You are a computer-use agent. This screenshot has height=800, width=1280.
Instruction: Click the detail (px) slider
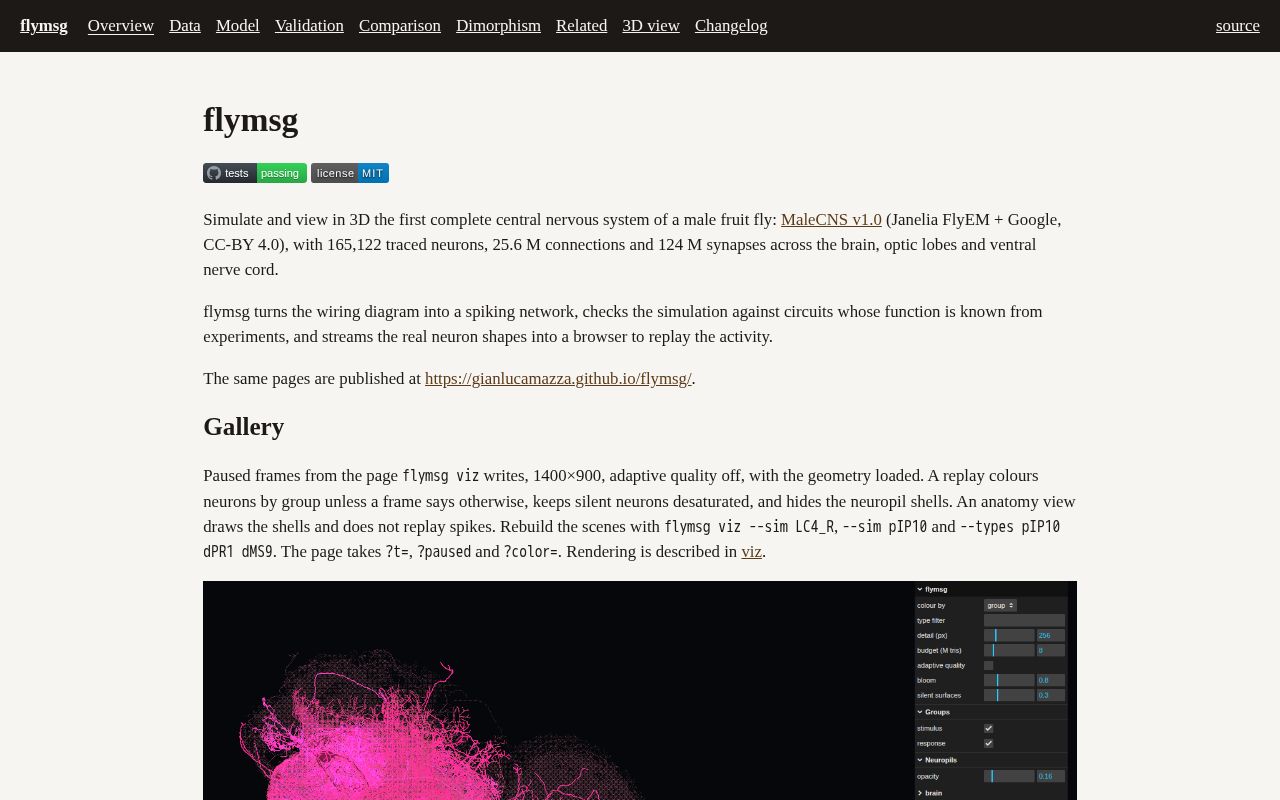(1009, 635)
